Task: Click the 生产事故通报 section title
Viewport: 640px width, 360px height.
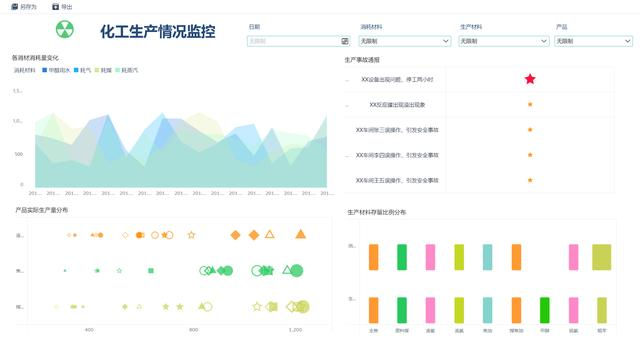Action: click(x=362, y=60)
